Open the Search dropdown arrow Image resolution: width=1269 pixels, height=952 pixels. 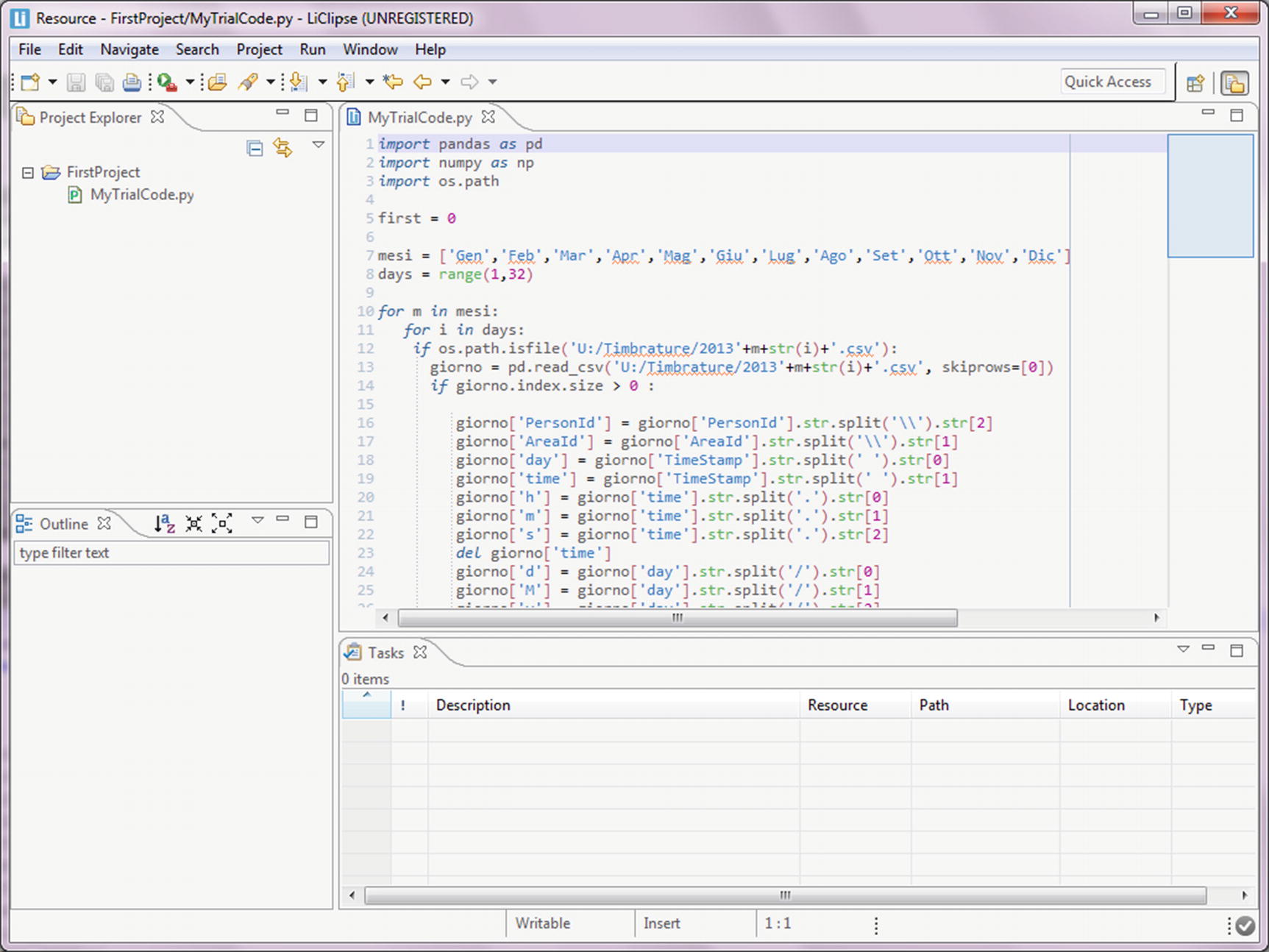coord(270,82)
